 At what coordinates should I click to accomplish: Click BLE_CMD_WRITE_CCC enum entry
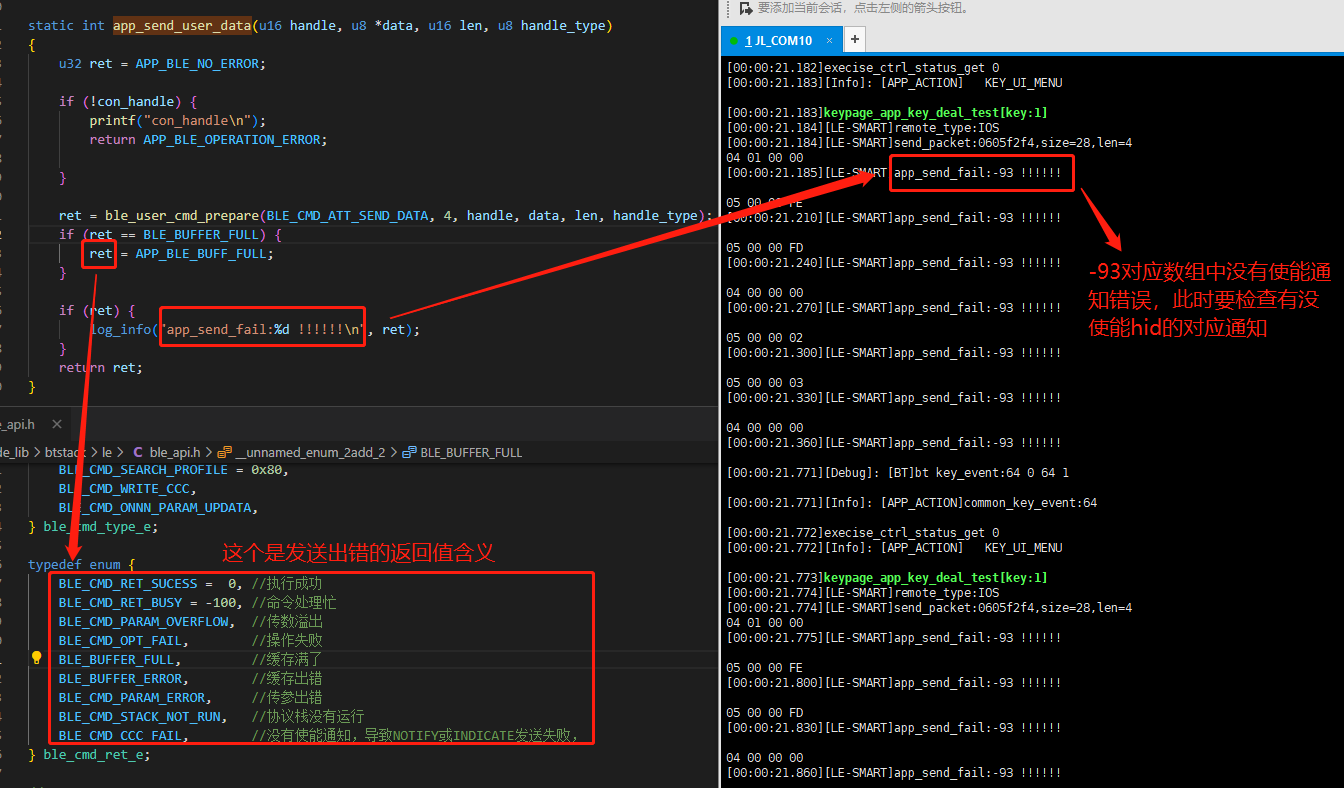pos(127,488)
